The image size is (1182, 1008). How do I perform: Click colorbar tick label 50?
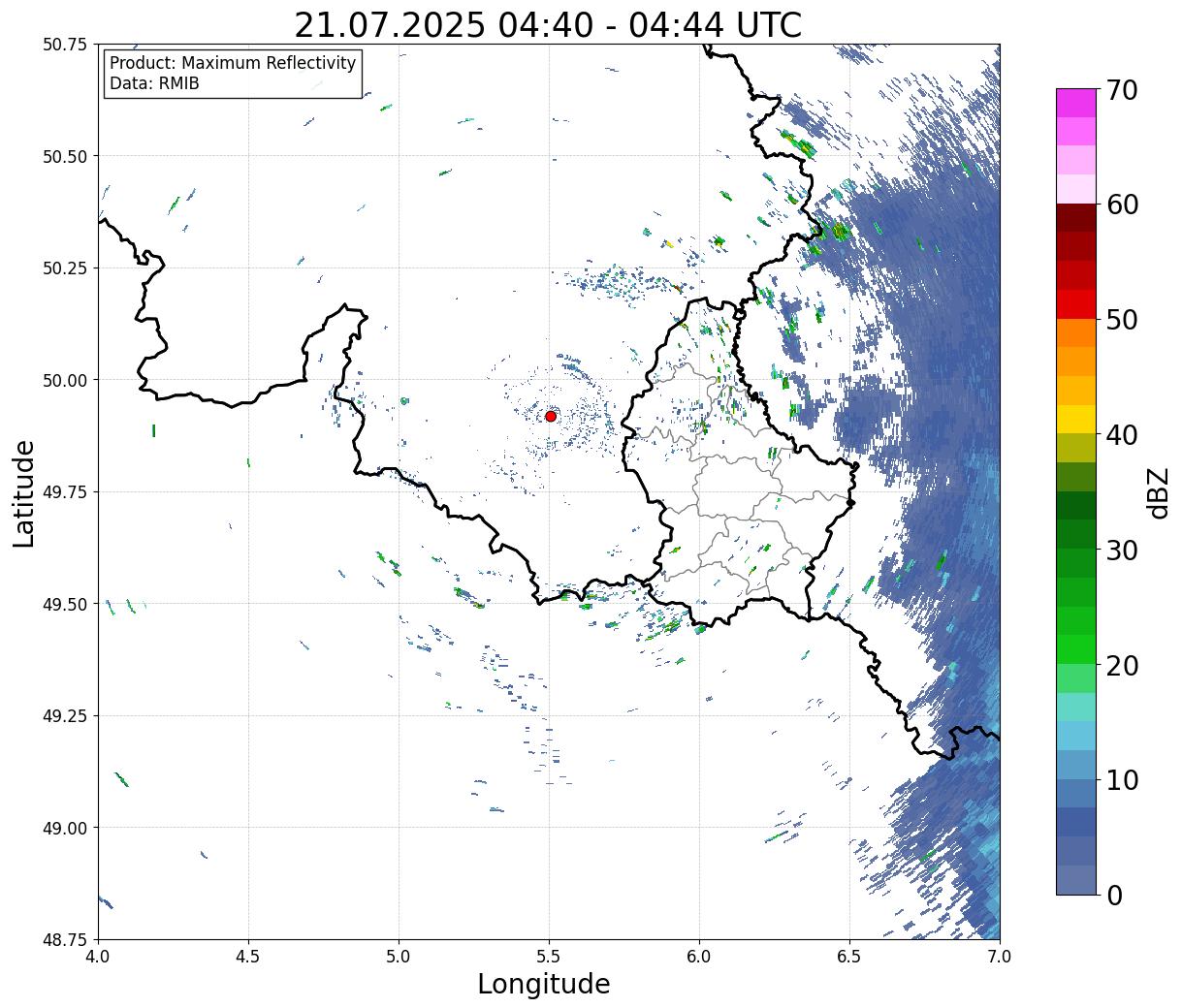[x=1122, y=320]
